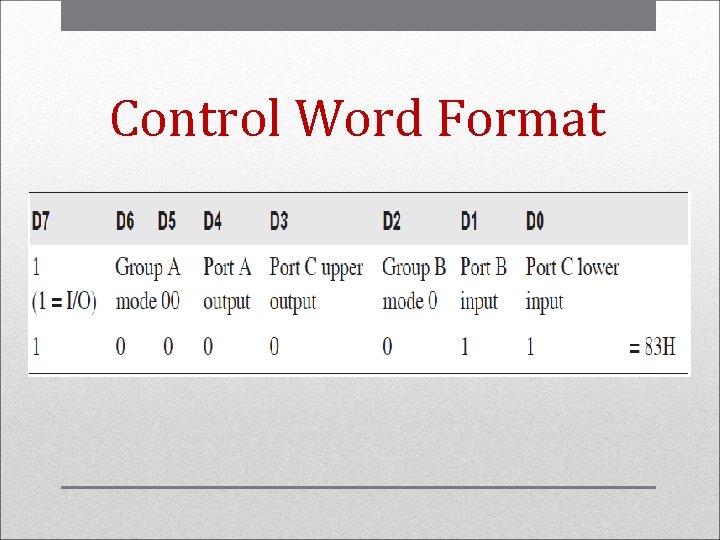
Task: Click the bit value 1 under D1
Action: click(x=465, y=347)
